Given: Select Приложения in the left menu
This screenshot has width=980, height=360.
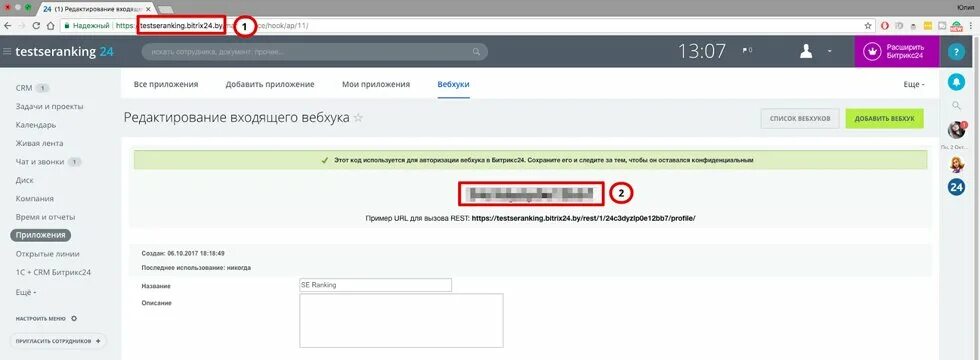Looking at the screenshot, I should pos(40,235).
